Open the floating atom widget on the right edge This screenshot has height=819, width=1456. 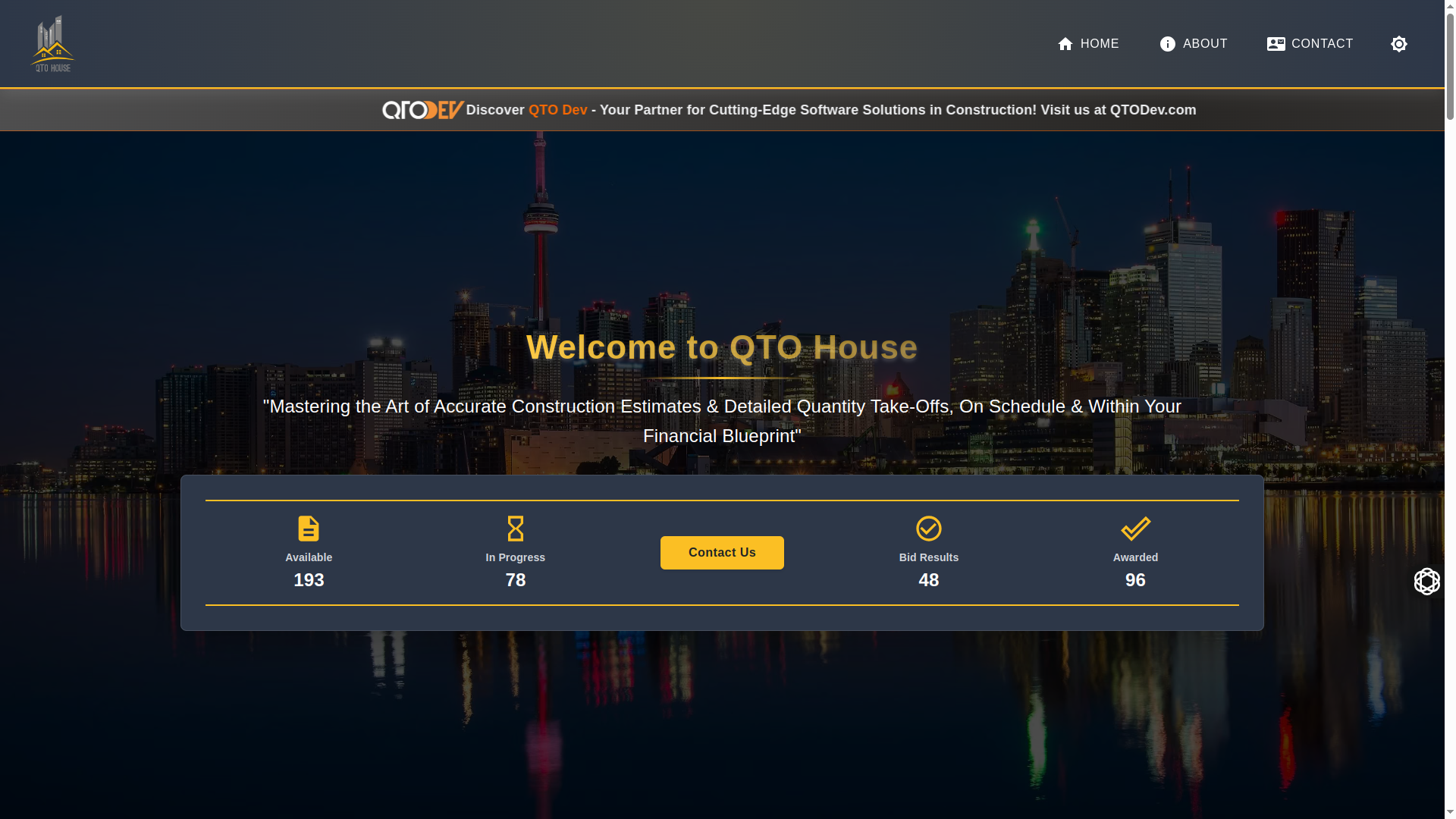(1427, 582)
